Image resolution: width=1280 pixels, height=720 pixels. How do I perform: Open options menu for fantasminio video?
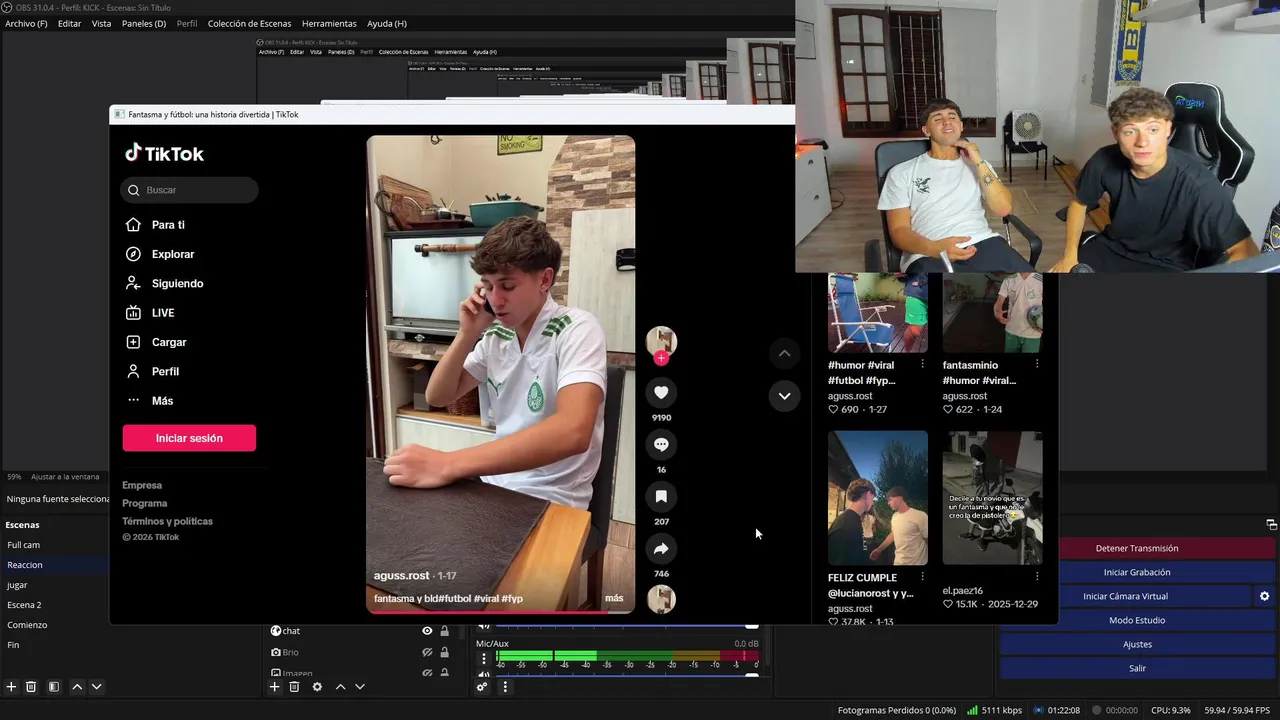click(x=1037, y=364)
